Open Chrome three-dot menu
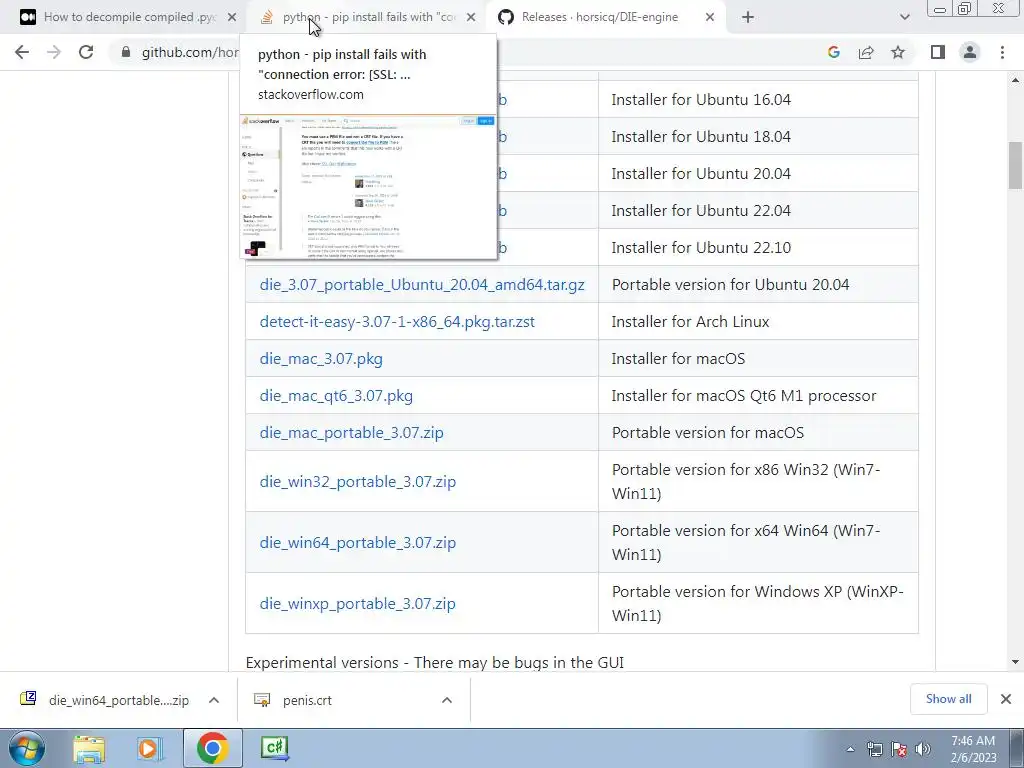The width and height of the screenshot is (1024, 768). click(x=1002, y=52)
